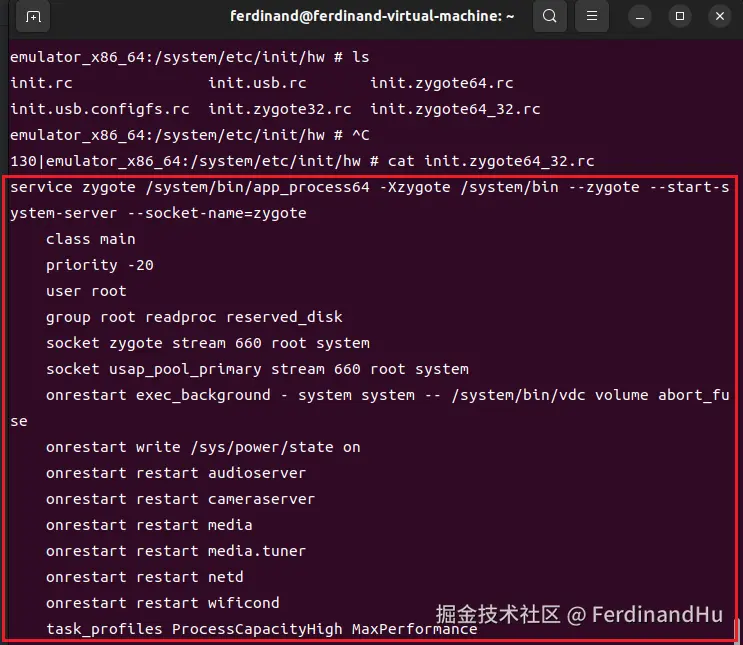Click the 'task_profiles ProcessCapacityHigh' line

coord(261,629)
